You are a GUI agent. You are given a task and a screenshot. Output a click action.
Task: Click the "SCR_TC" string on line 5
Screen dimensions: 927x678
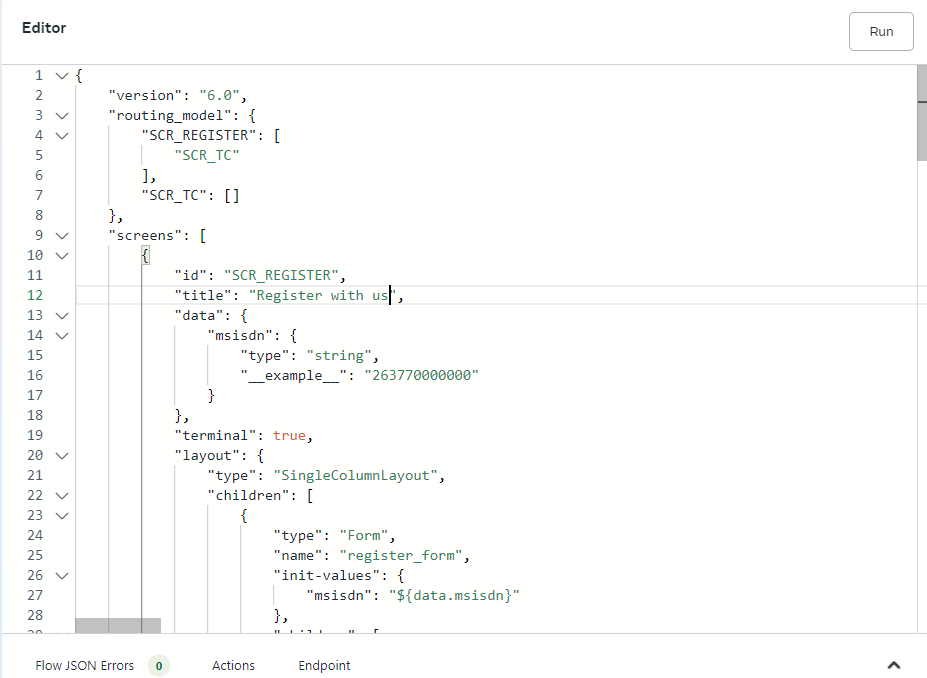coord(207,155)
